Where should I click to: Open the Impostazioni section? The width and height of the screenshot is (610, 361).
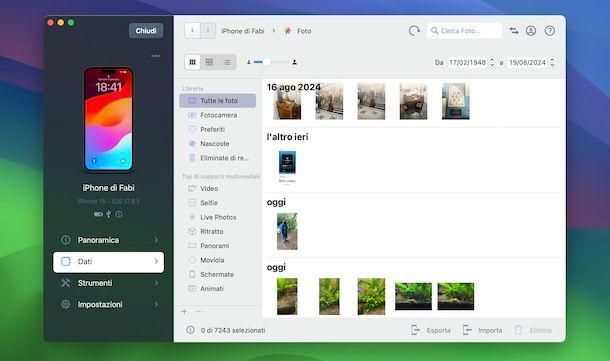109,305
